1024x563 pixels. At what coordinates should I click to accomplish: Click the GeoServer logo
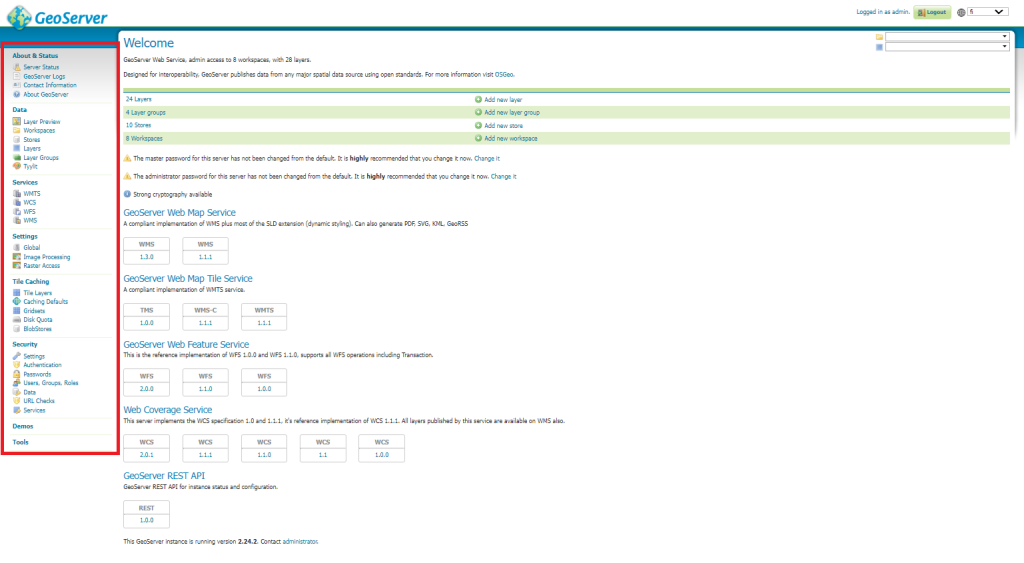pos(57,17)
